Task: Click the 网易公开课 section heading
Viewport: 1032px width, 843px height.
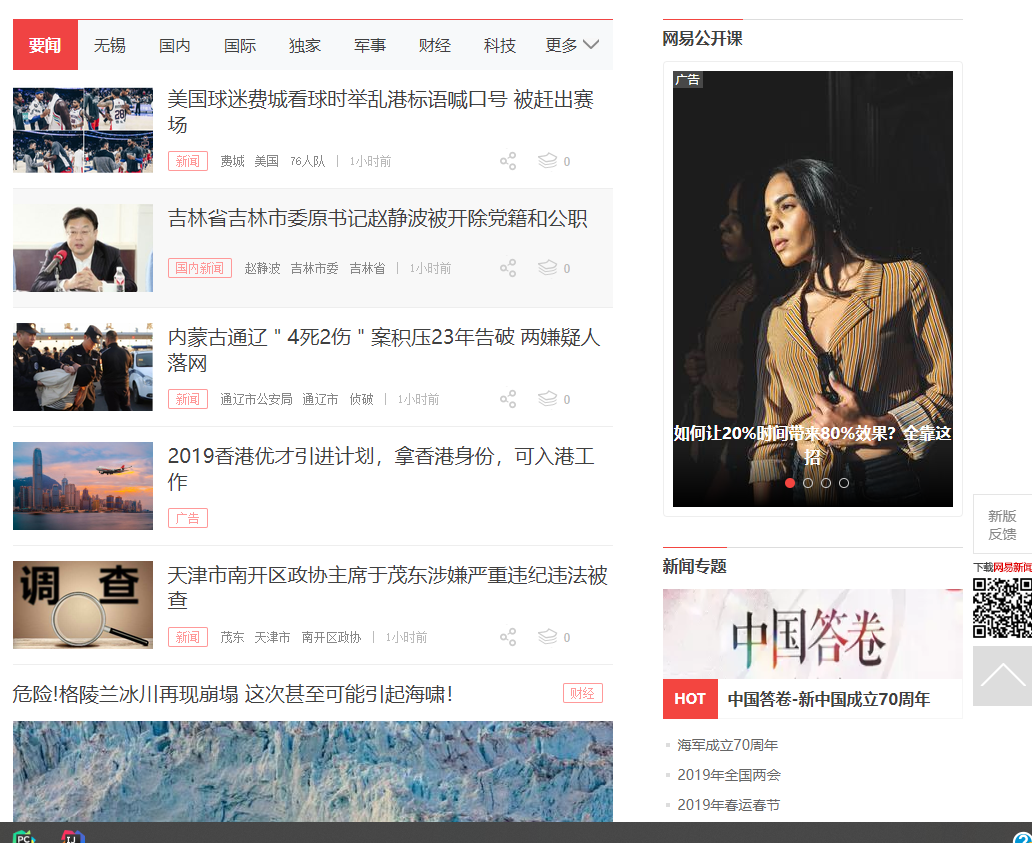Action: coord(702,39)
